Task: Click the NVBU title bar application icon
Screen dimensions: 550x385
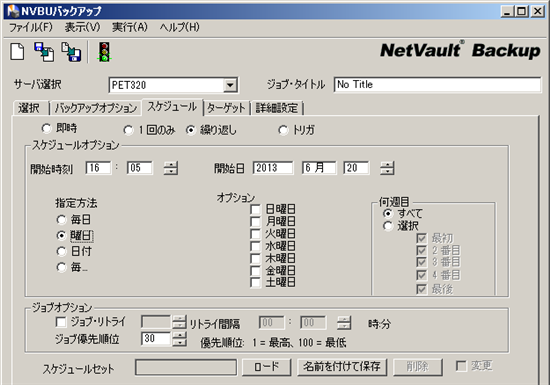Action: [x=13, y=11]
